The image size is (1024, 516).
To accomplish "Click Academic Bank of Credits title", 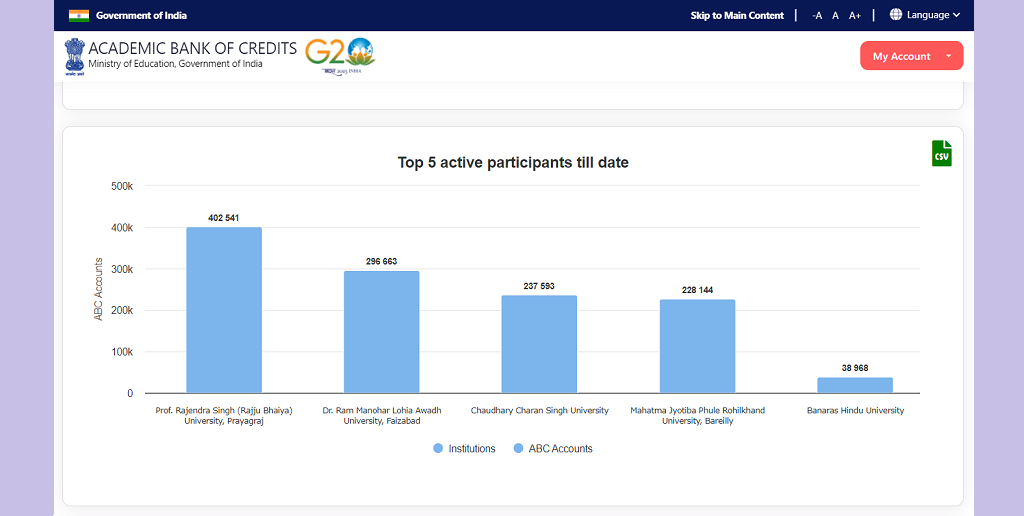I will tap(193, 48).
